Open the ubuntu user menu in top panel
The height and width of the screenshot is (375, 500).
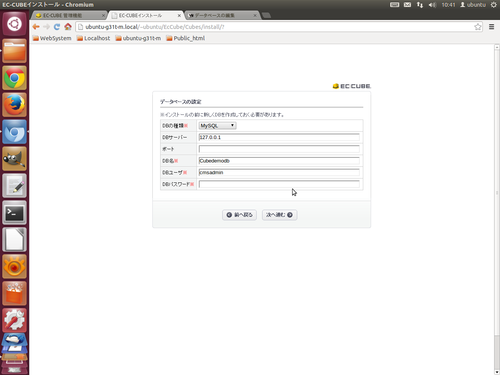point(473,5)
